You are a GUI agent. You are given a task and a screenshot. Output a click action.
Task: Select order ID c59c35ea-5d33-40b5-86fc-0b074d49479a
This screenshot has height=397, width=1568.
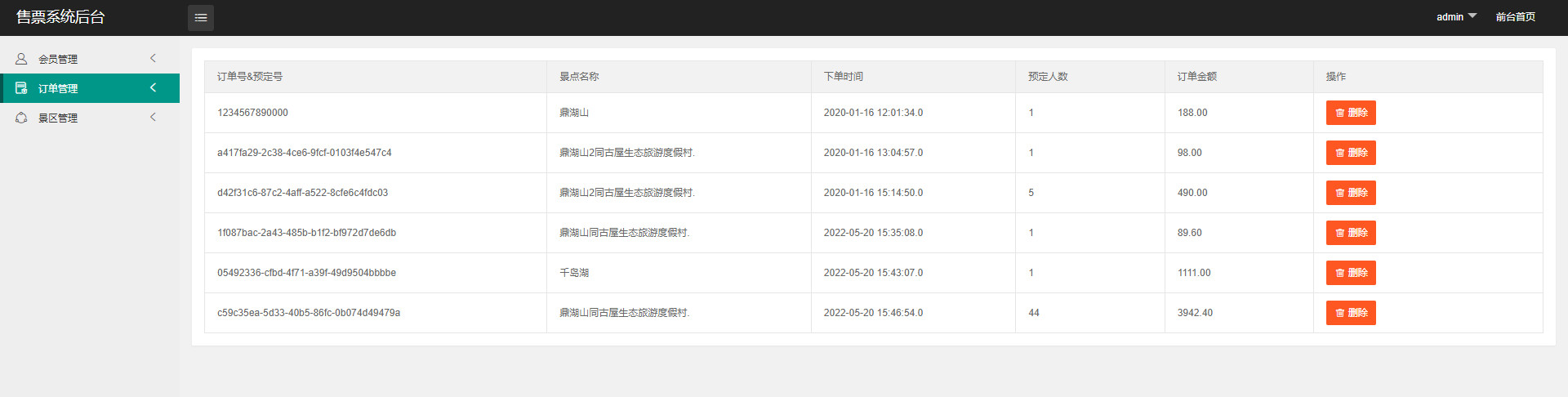click(309, 313)
